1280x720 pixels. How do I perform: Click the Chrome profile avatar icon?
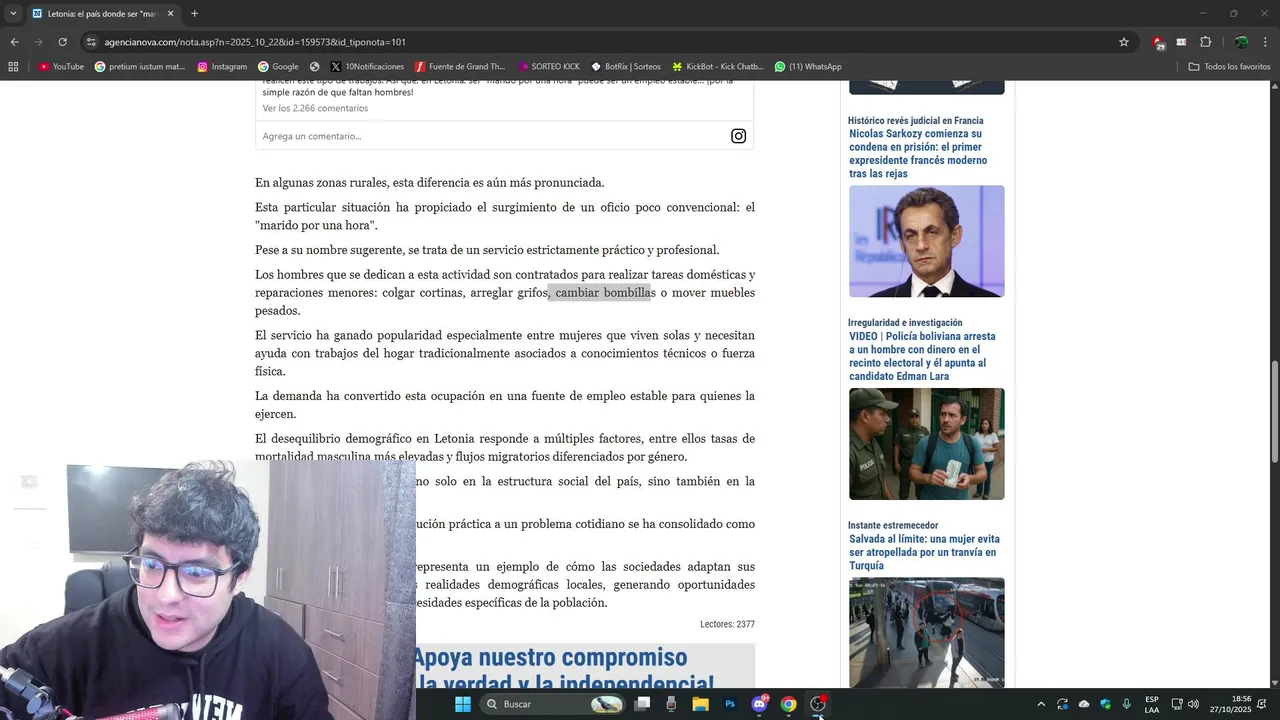tap(1241, 42)
